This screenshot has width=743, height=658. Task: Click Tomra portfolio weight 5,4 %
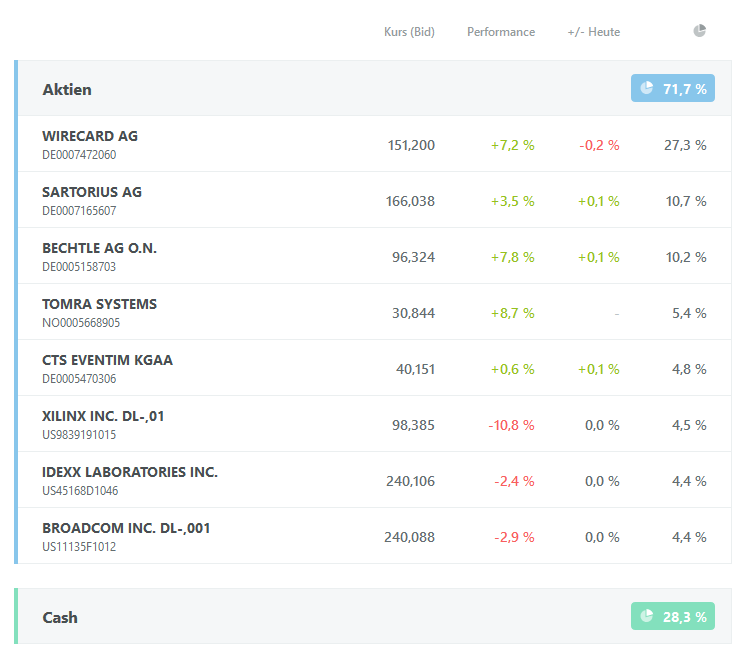689,313
